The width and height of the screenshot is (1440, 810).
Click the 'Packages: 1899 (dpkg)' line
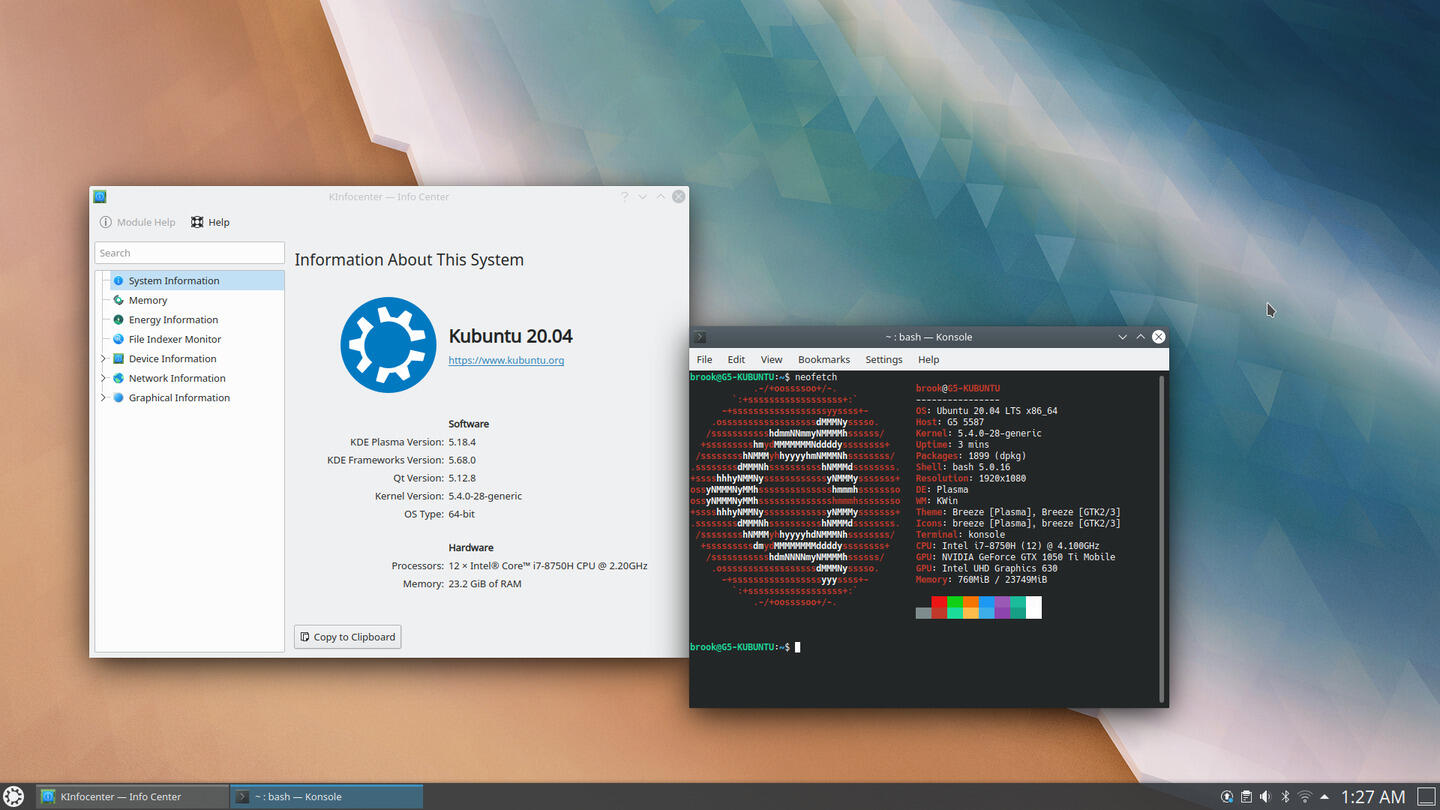click(971, 456)
